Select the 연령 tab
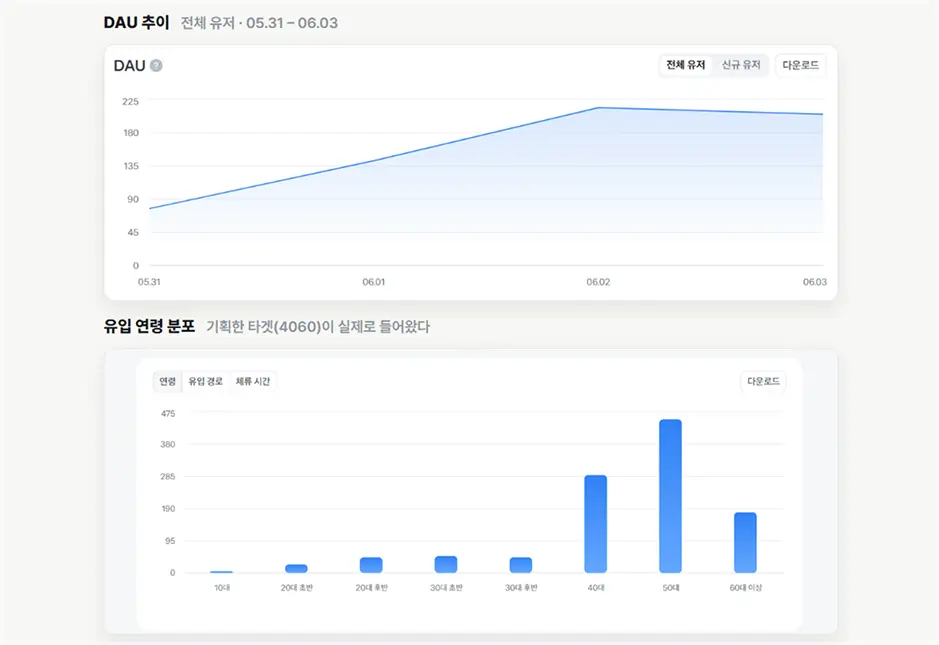939x645 pixels. pyautogui.click(x=168, y=381)
